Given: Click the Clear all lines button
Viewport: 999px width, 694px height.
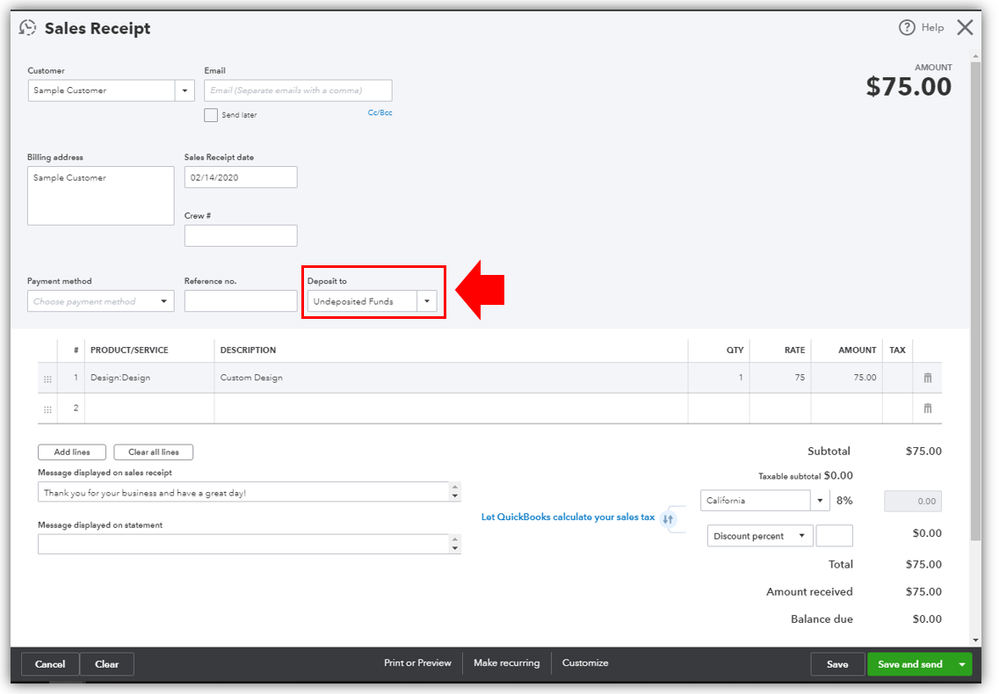Looking at the screenshot, I should (154, 452).
